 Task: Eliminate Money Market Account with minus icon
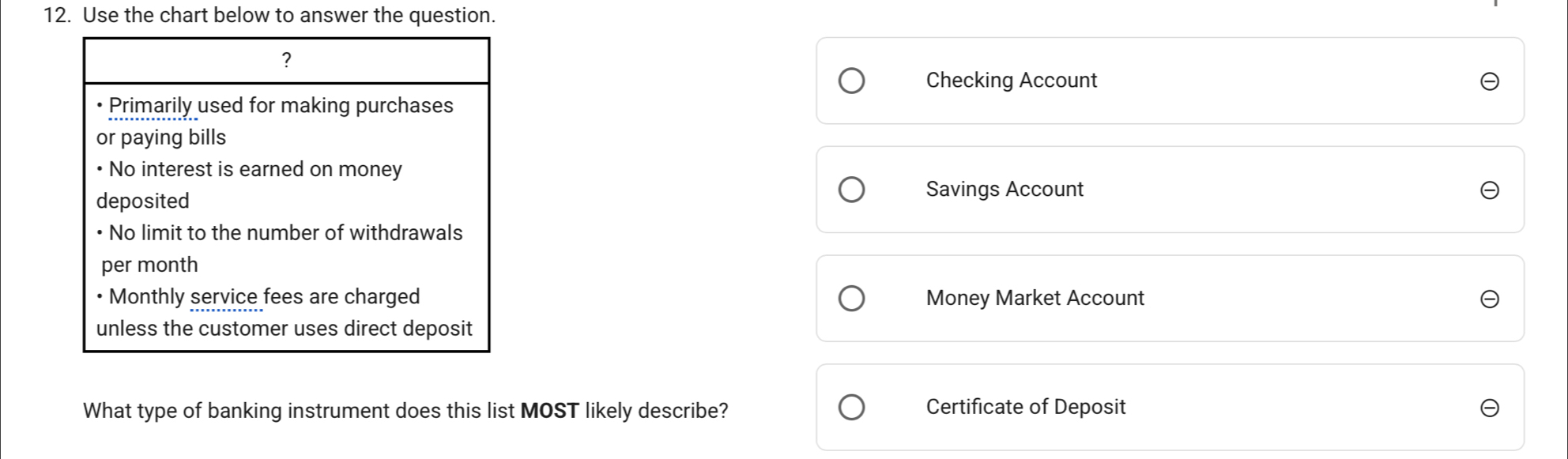pyautogui.click(x=1489, y=299)
